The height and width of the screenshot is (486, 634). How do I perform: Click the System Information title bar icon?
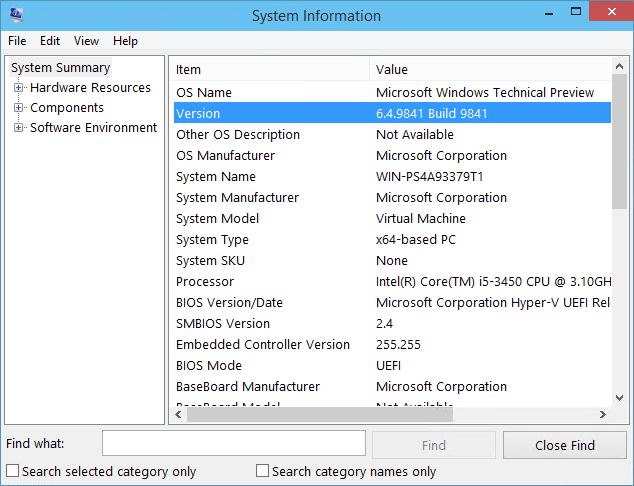tap(17, 15)
